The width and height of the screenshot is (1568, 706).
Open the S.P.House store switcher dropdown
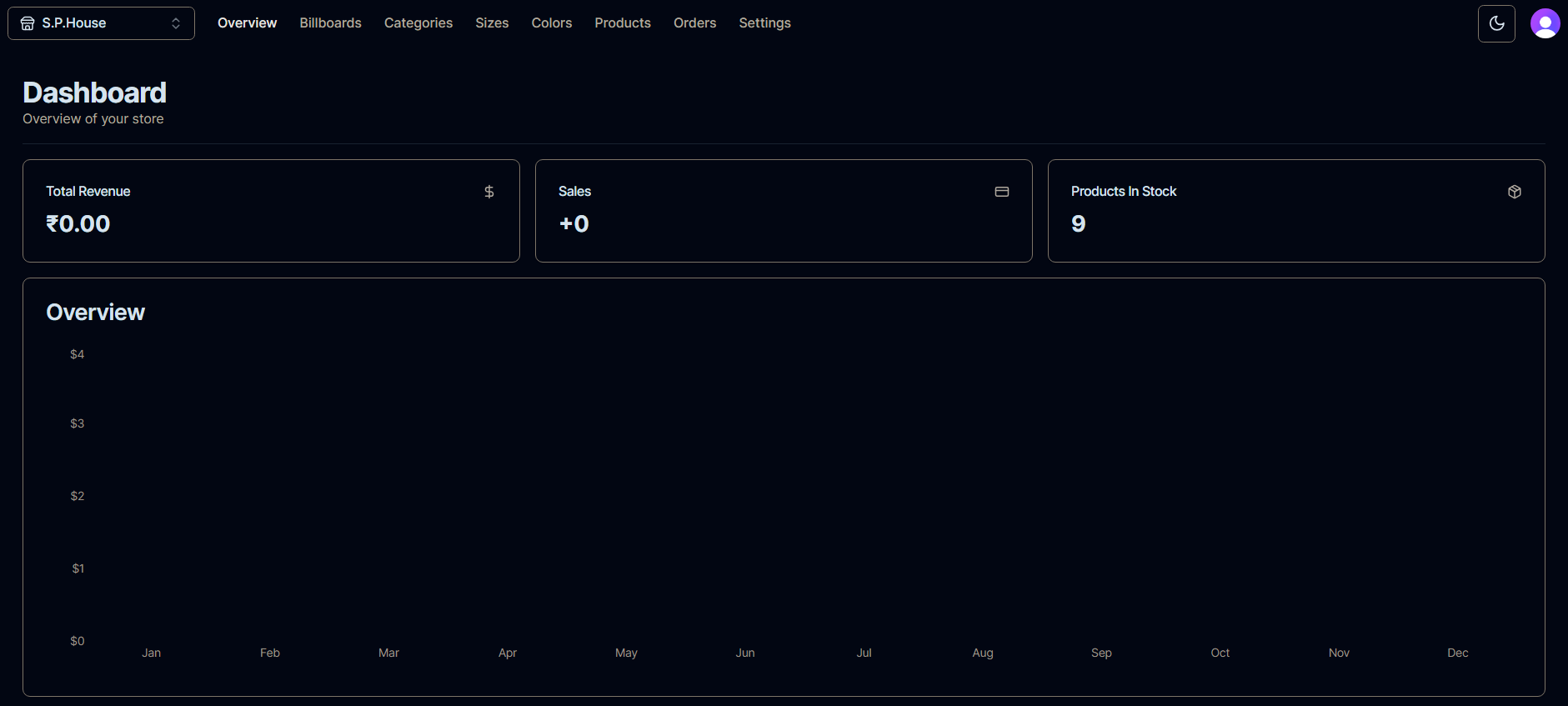coord(101,23)
